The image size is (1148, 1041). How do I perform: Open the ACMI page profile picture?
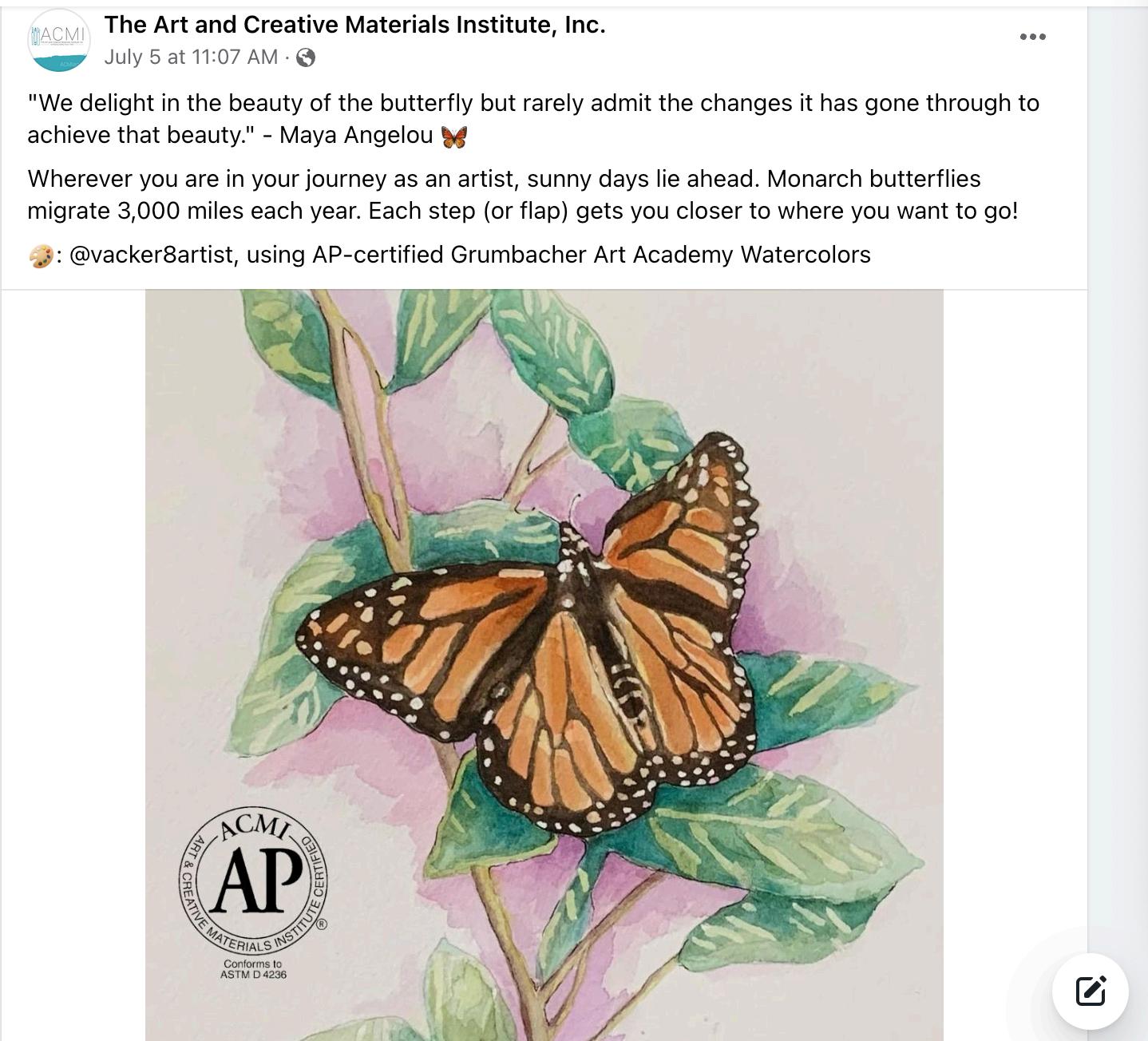[58, 40]
